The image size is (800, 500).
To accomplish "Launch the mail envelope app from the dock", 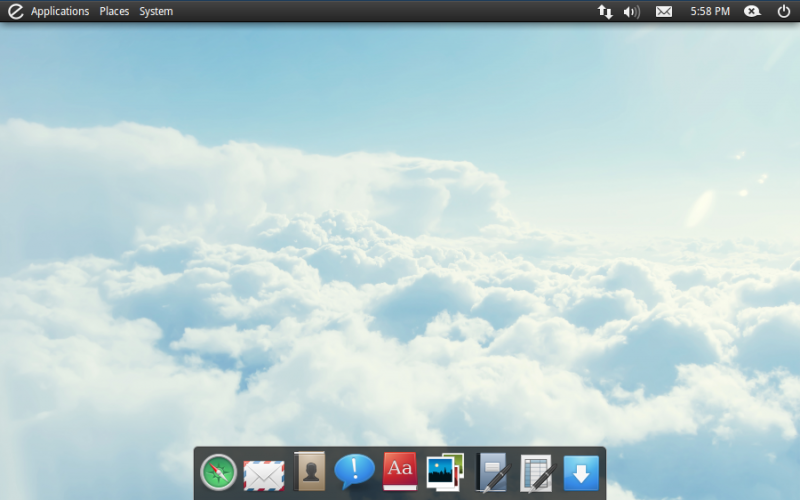I will 264,476.
